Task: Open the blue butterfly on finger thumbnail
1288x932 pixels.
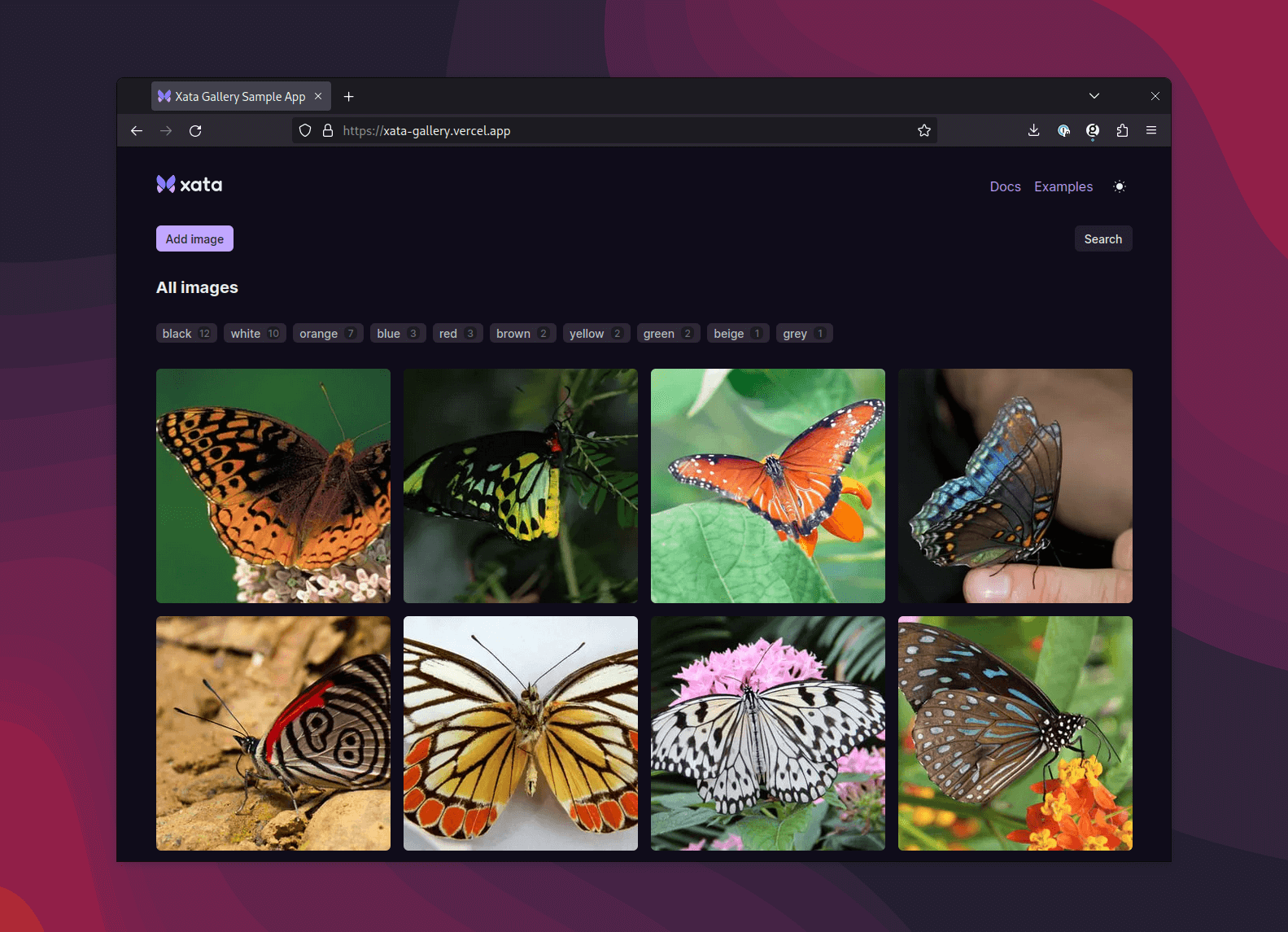Action: click(1015, 486)
